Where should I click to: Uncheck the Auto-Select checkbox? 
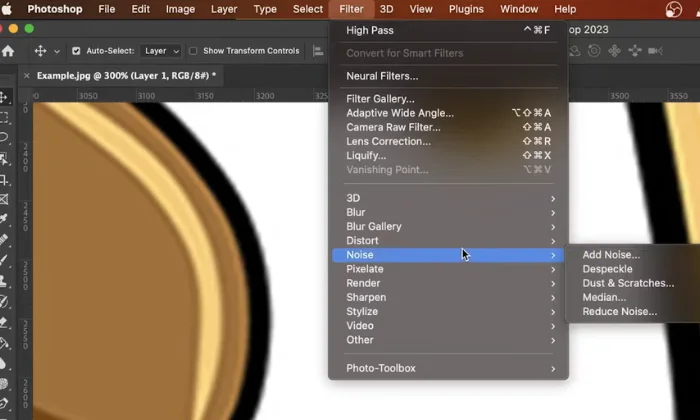click(76, 51)
